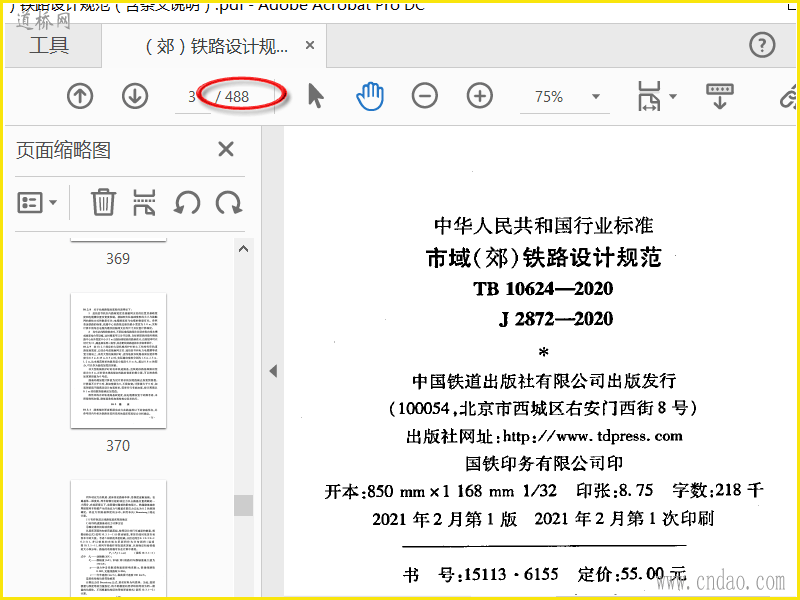Rotate page clockwise
The height and width of the screenshot is (600, 800).
pyautogui.click(x=228, y=203)
